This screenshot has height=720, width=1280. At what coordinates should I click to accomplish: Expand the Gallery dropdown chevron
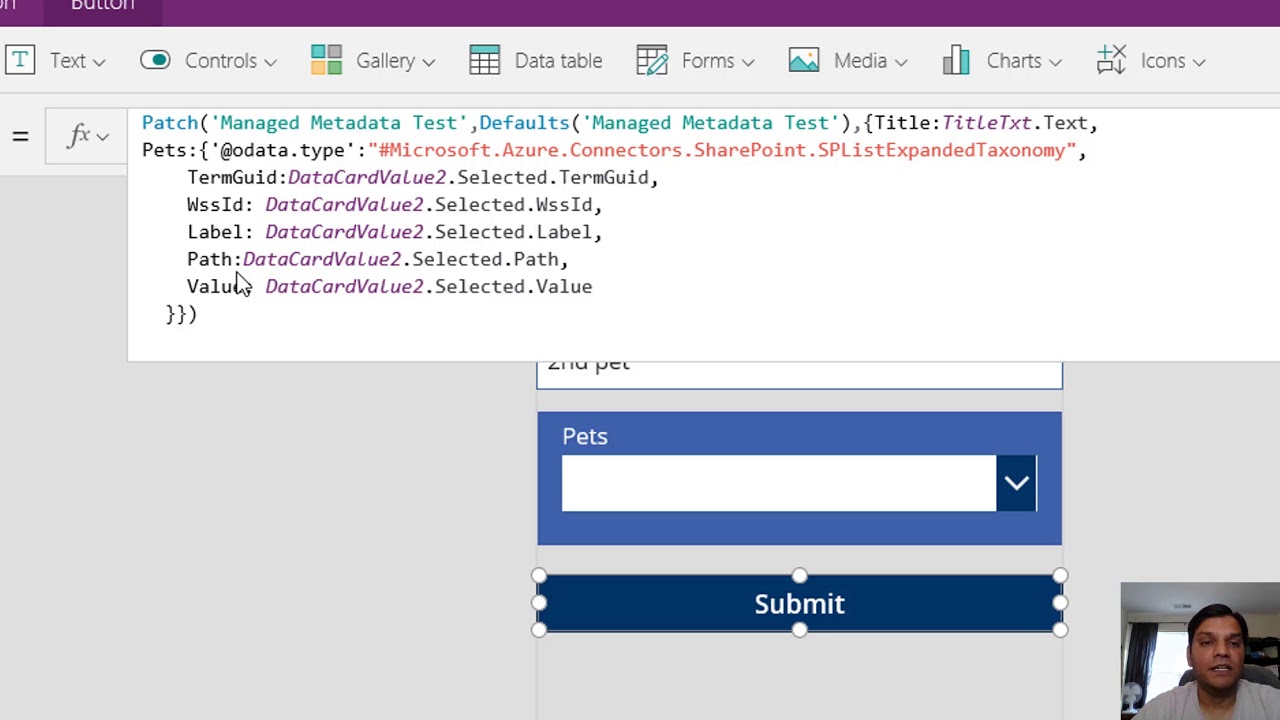428,62
